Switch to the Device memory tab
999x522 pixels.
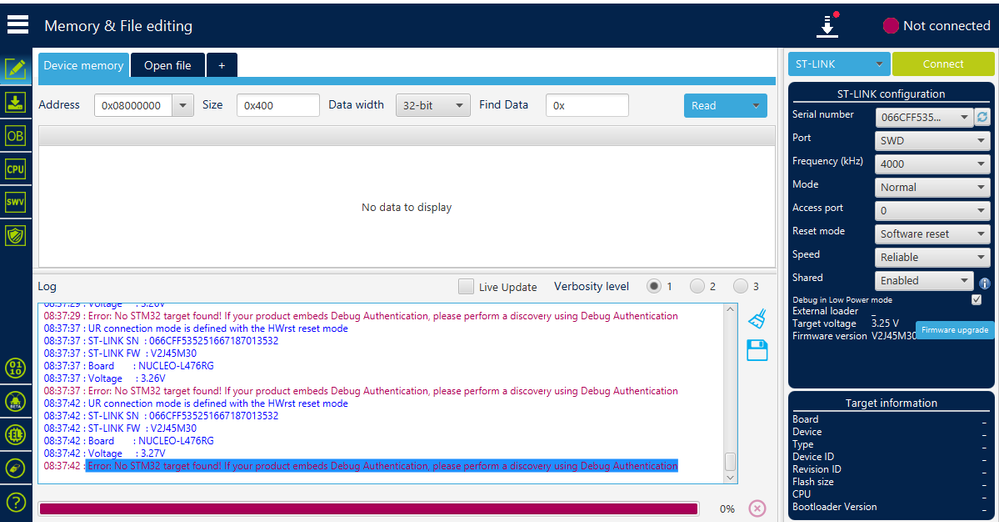83,65
